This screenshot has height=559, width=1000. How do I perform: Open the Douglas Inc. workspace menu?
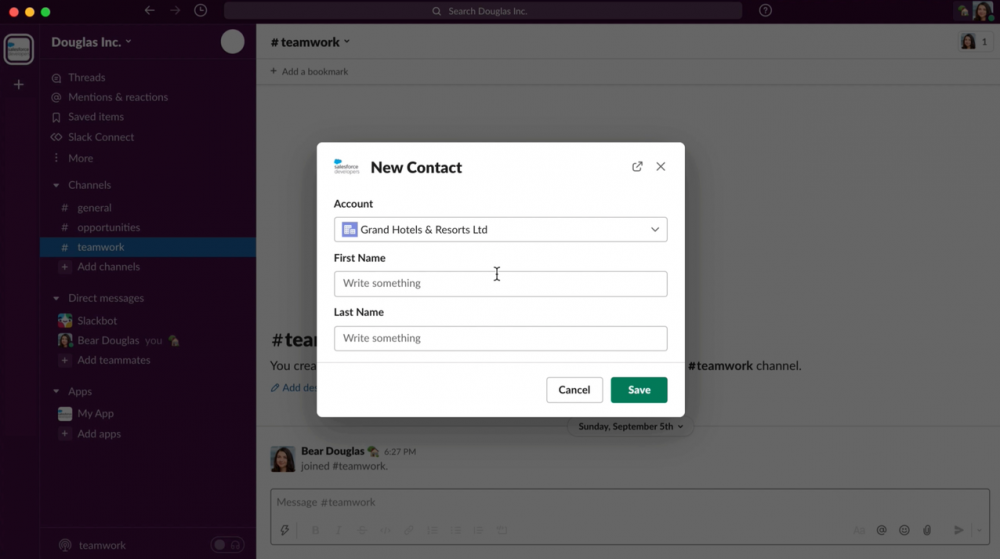coord(91,42)
